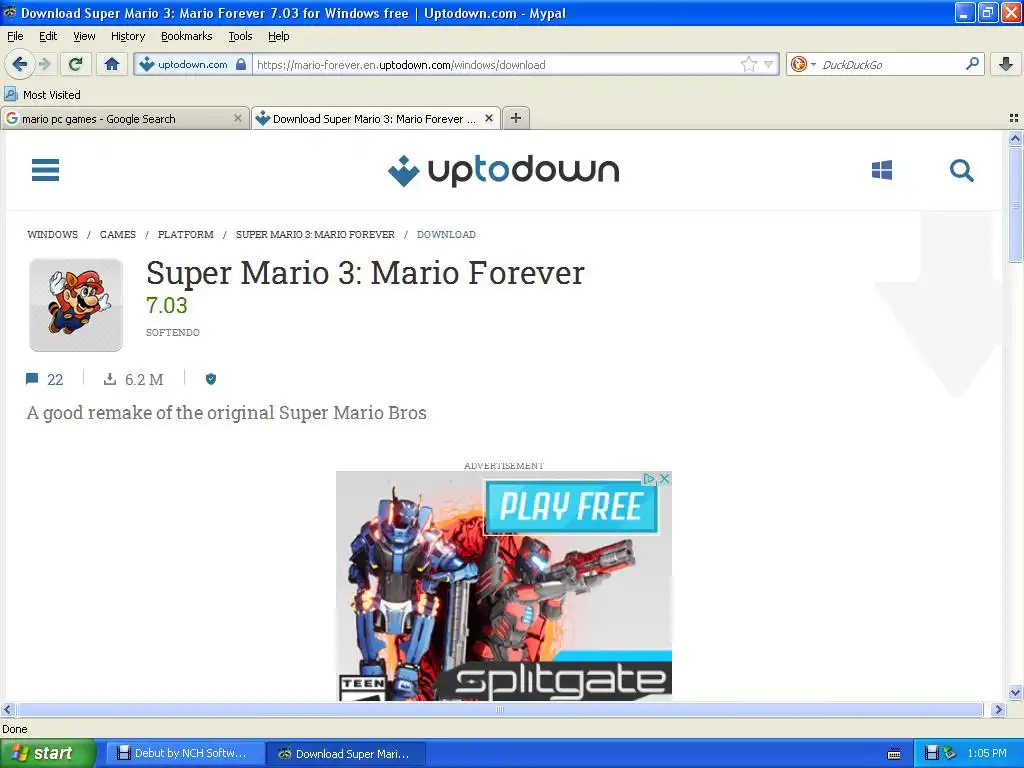
Task: Follow the PLATFORM breadcrumb link
Action: click(x=185, y=234)
